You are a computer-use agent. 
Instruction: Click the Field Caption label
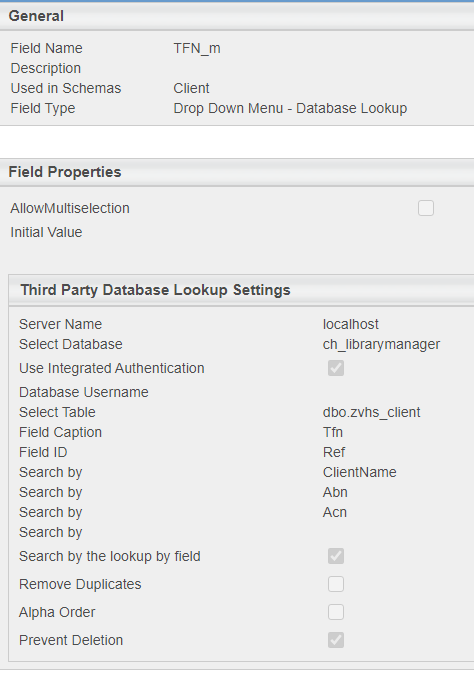click(61, 432)
